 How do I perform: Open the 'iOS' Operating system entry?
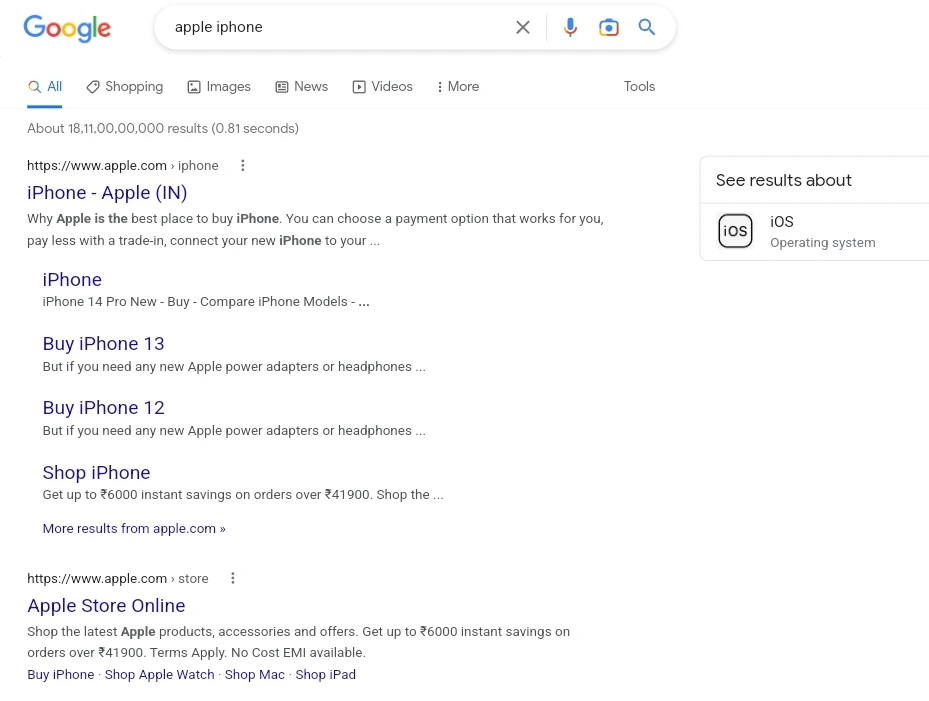(x=815, y=232)
